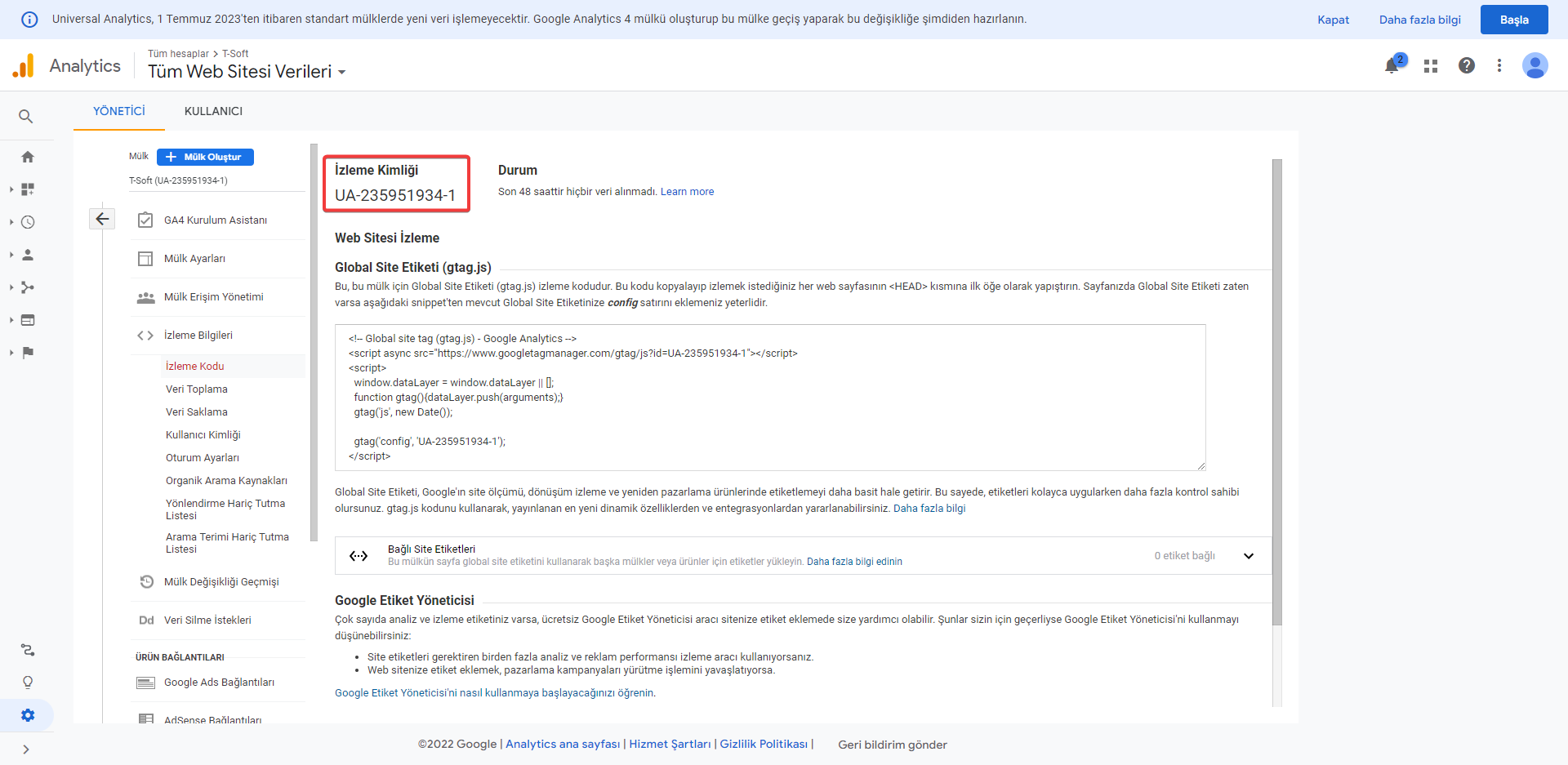Click the Learn more link under Durum

687,192
